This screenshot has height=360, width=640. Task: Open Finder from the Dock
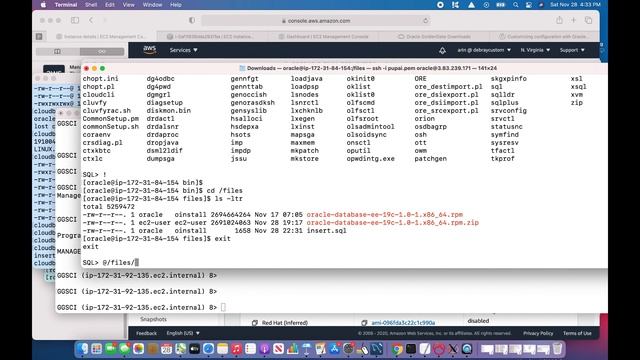pyautogui.click(x=83, y=349)
